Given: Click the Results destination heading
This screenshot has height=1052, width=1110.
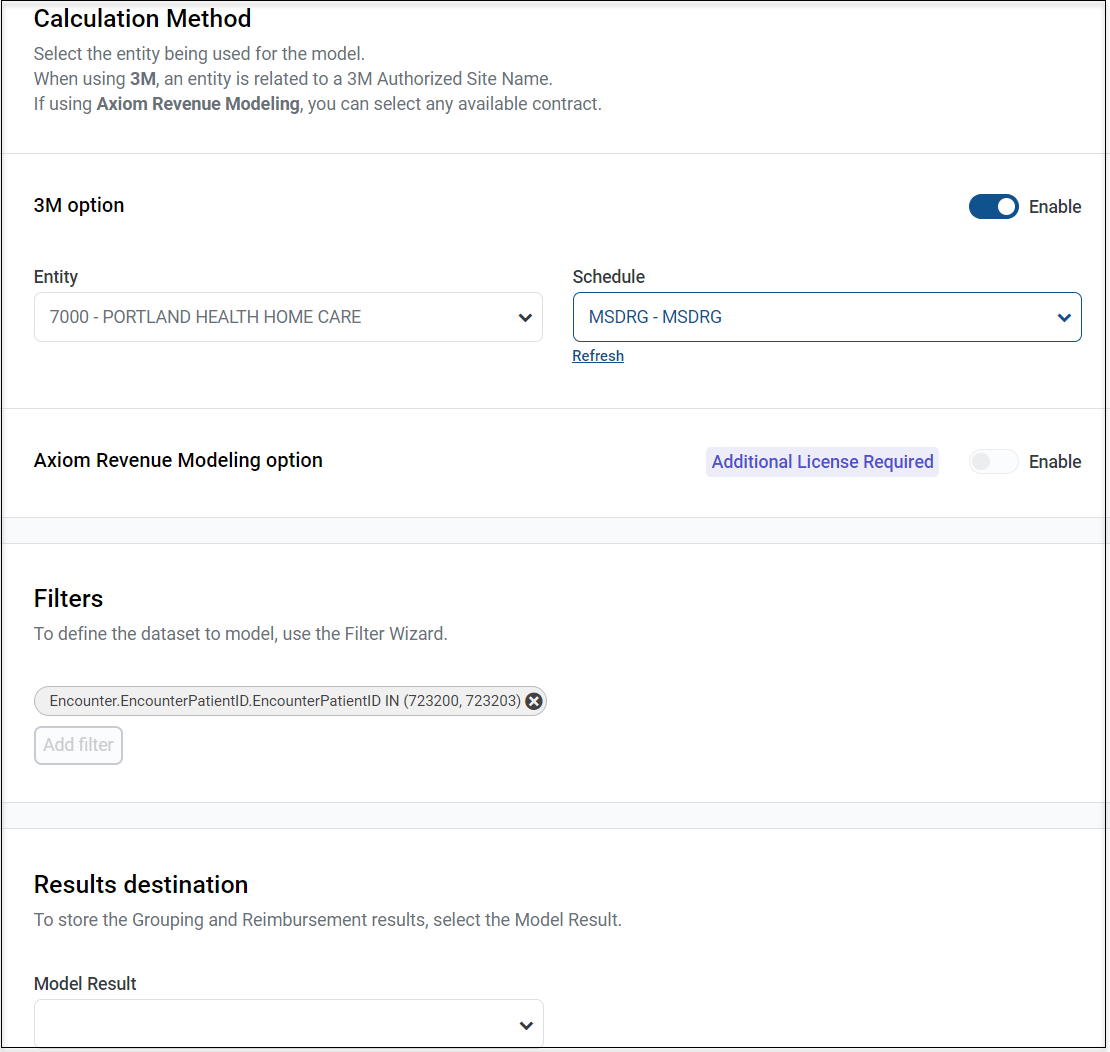Looking at the screenshot, I should coord(141,885).
